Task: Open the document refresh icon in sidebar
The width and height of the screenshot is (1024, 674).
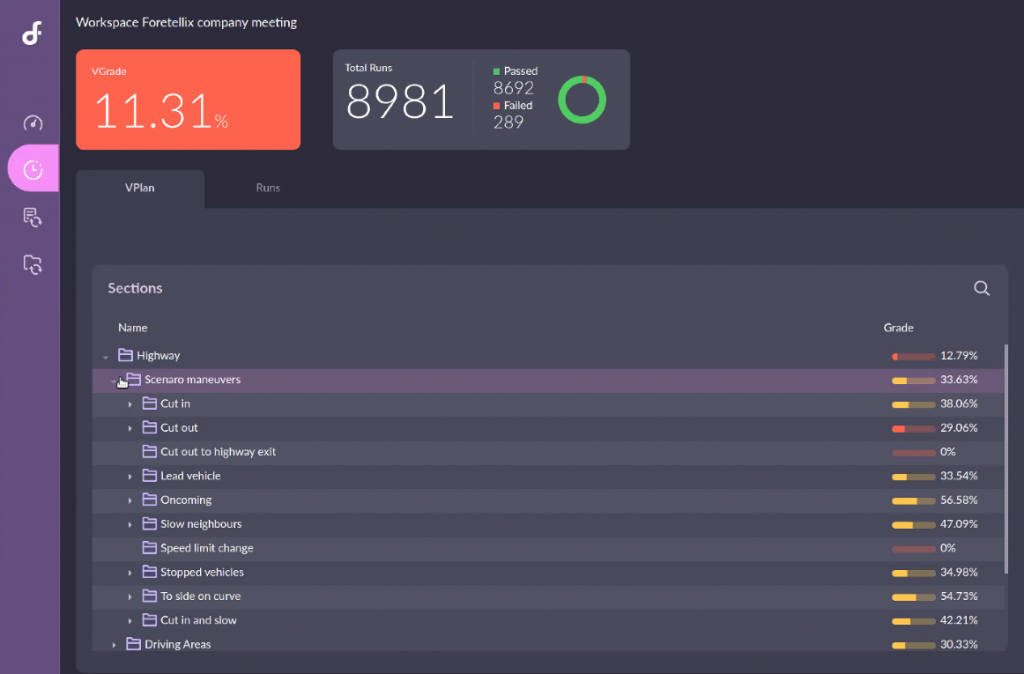Action: 33,217
